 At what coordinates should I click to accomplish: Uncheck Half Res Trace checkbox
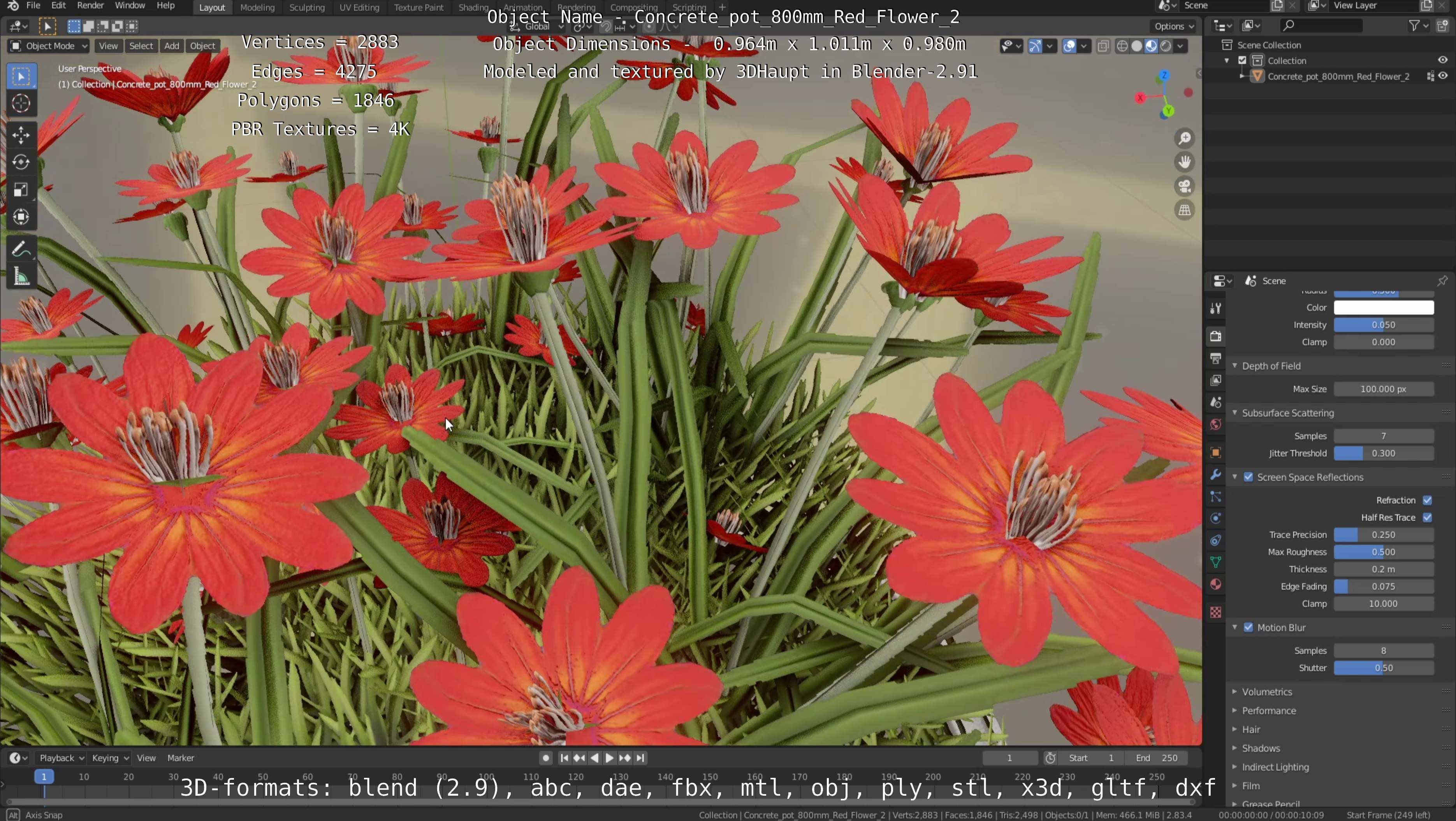1427,518
